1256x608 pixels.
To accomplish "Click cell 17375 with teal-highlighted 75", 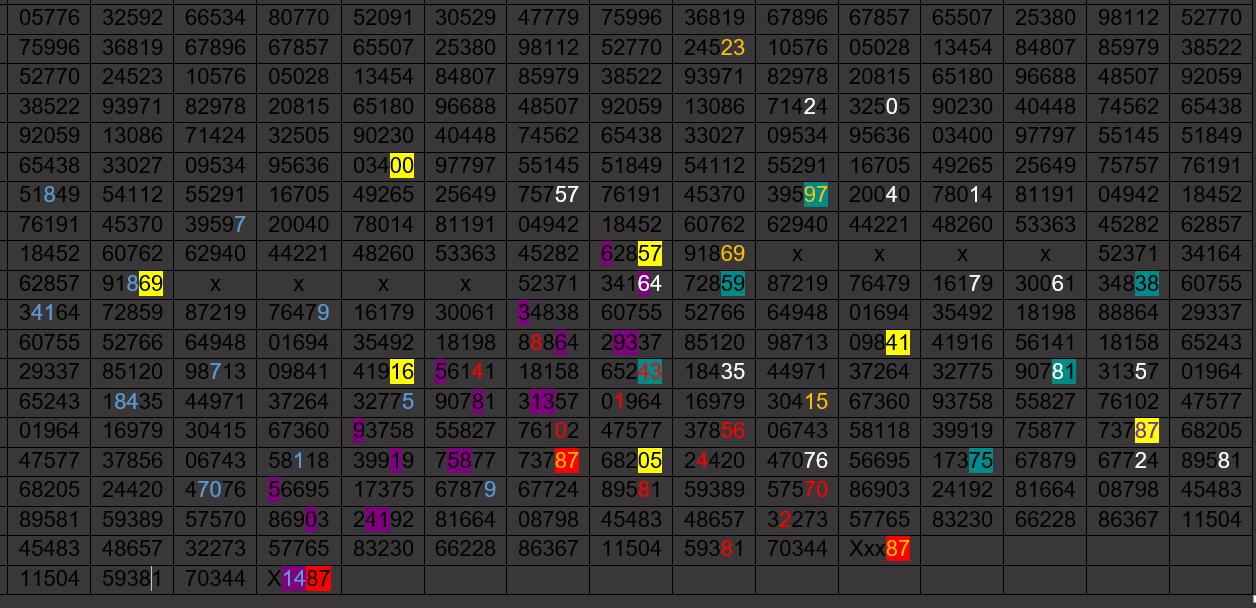I will pyautogui.click(x=961, y=461).
